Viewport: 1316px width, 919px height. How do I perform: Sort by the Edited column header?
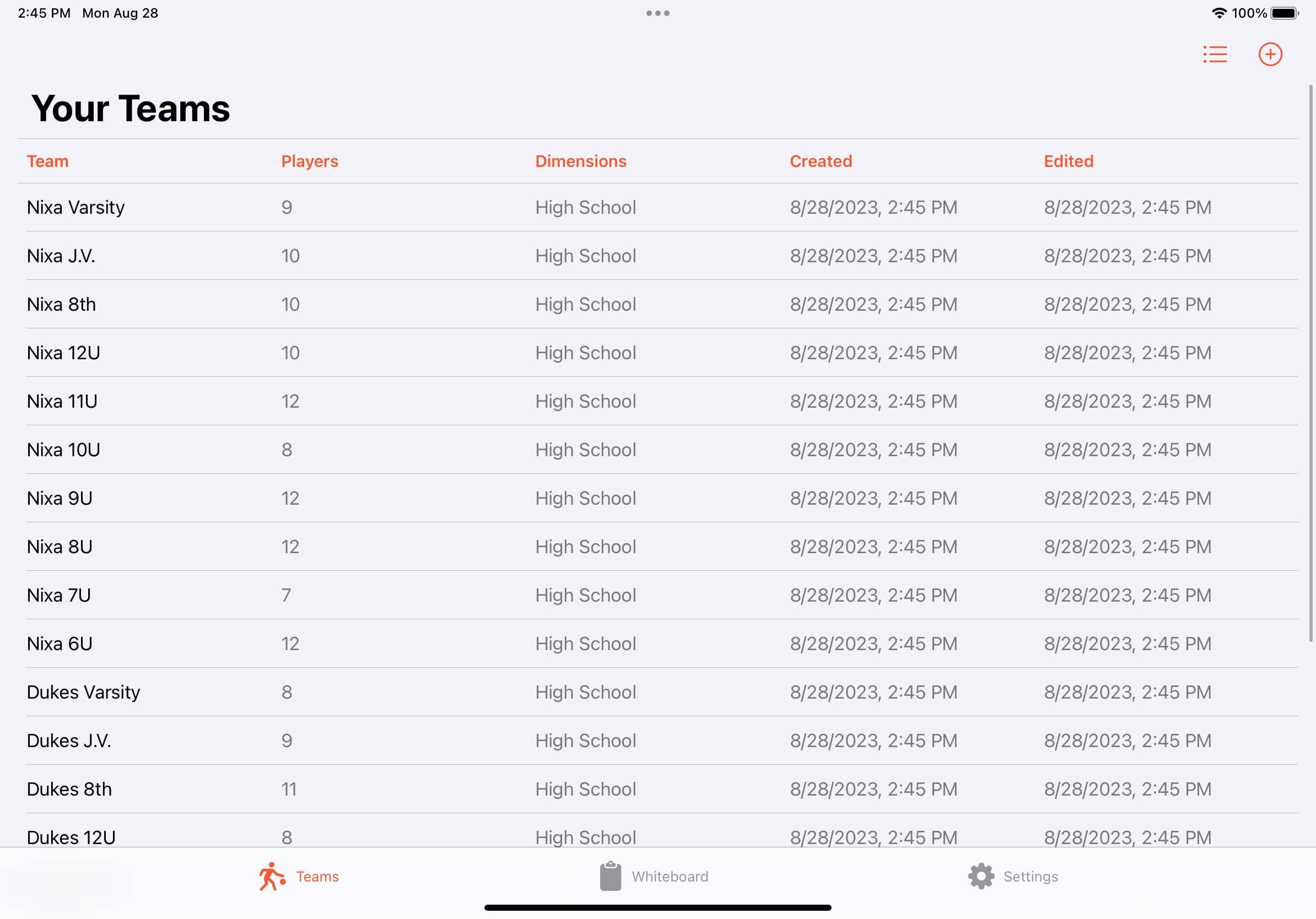(1069, 161)
